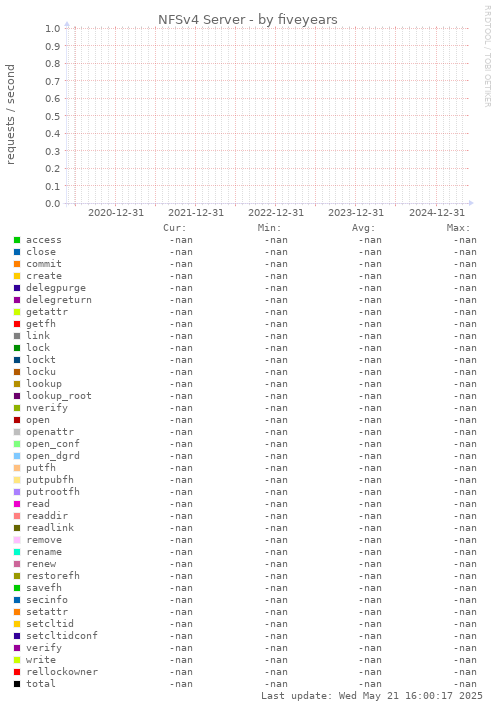Image resolution: width=497 pixels, height=708 pixels.
Task: Click the magenta read legend swatch
Action: pyautogui.click(x=17, y=504)
